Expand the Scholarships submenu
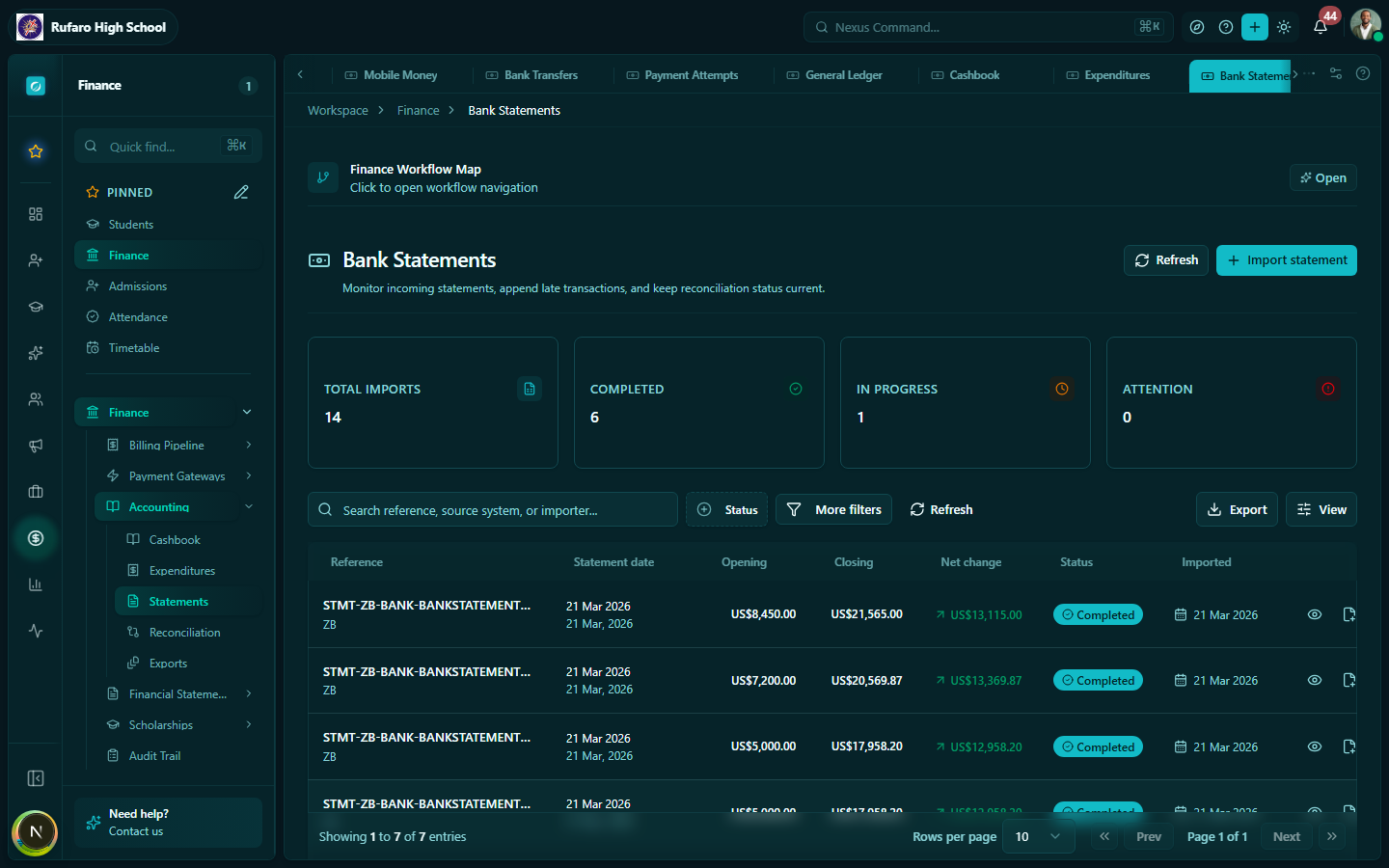Image resolution: width=1389 pixels, height=868 pixels. pos(249,724)
